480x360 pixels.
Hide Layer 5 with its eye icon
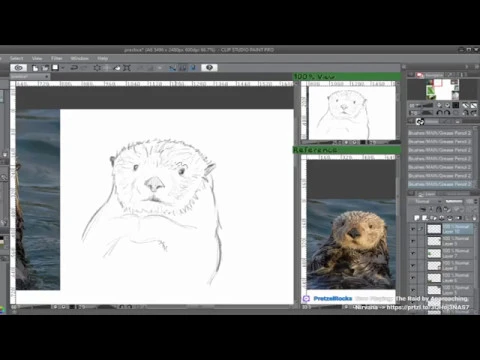tap(413, 290)
